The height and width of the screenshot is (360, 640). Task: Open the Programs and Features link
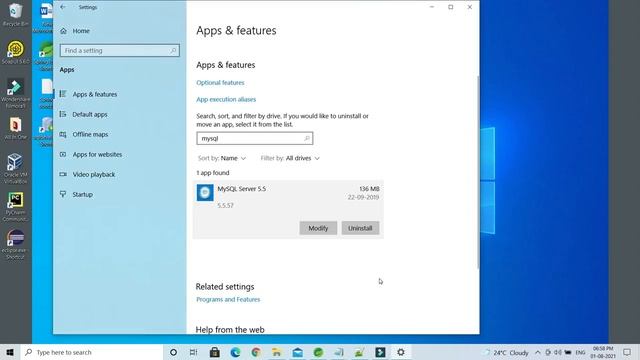(x=228, y=299)
